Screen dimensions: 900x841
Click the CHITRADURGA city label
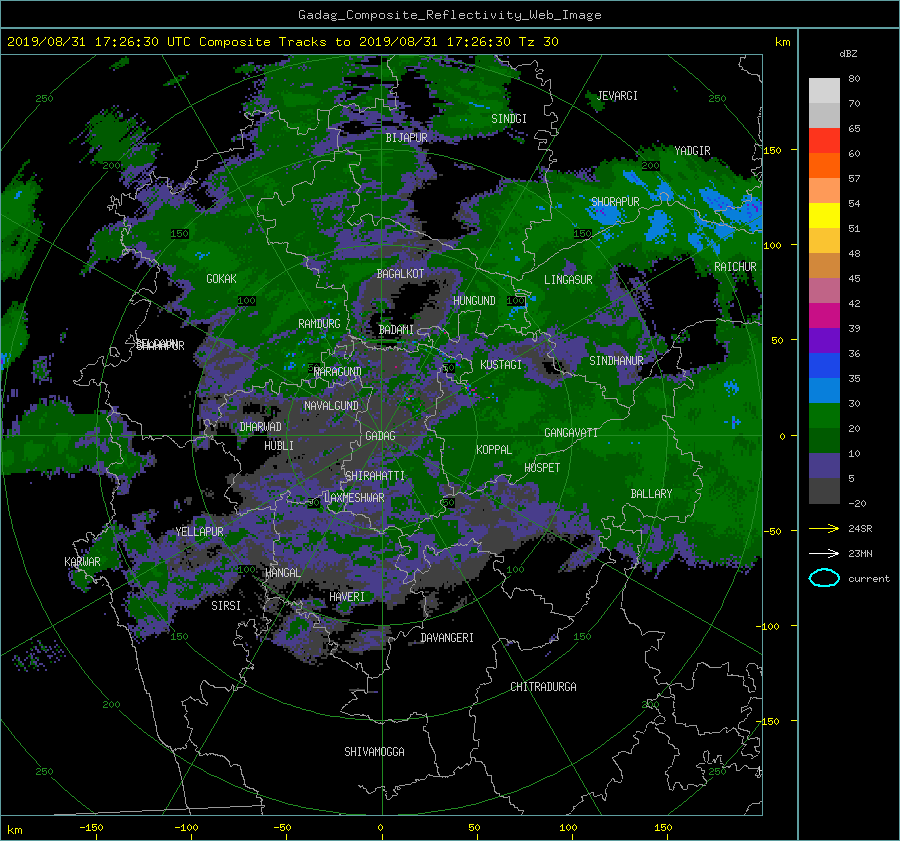[544, 687]
